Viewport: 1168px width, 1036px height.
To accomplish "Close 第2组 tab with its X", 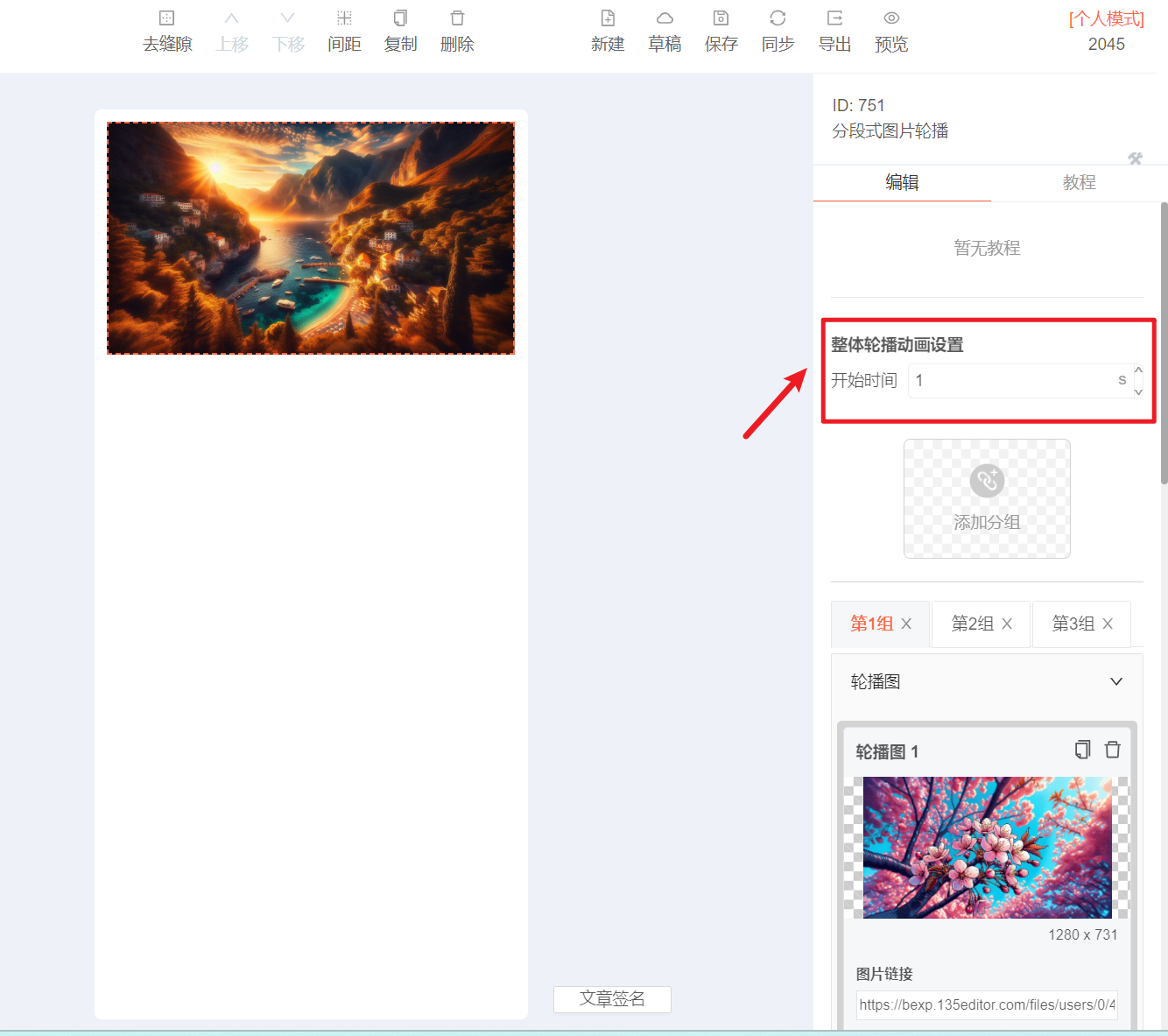I will [x=1007, y=624].
